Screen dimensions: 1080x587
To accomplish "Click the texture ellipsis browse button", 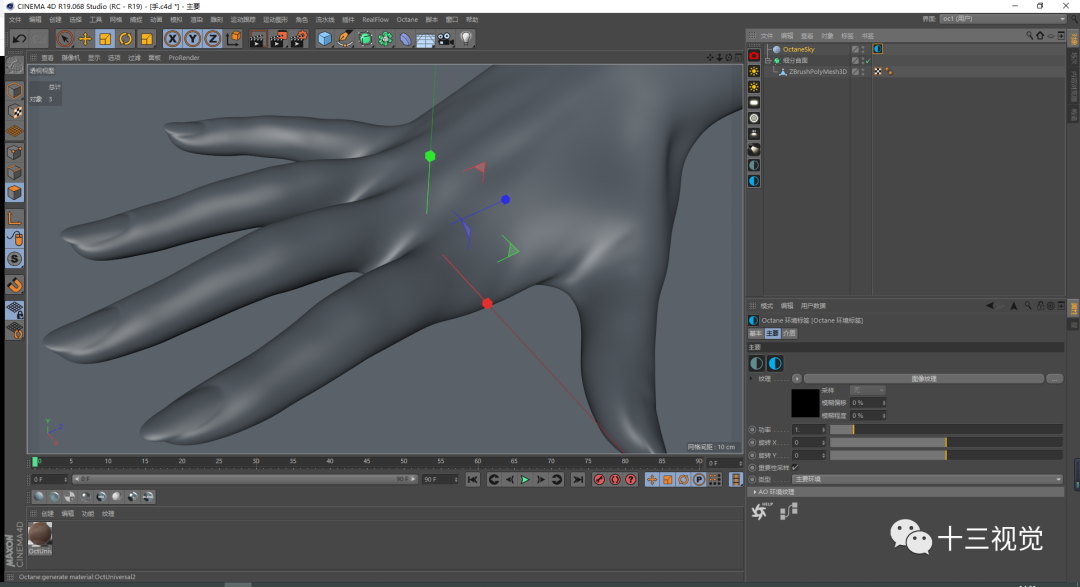I will pos(1055,379).
